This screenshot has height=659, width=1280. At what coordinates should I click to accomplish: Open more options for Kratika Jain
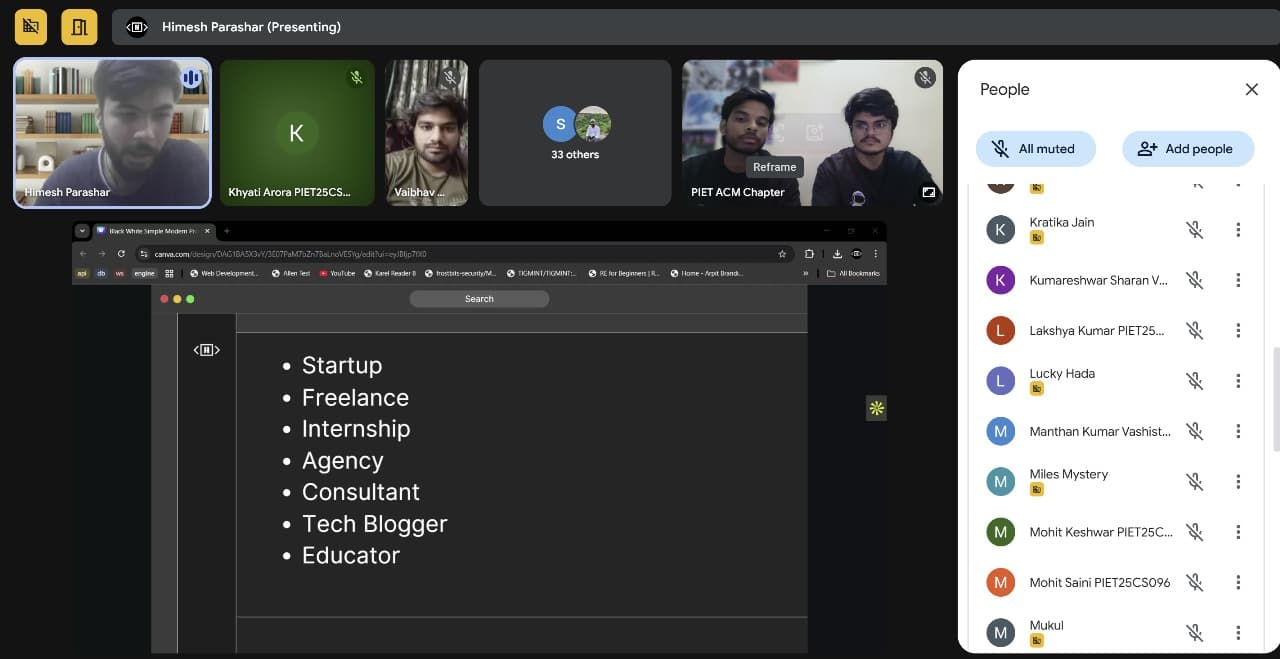[1238, 230]
